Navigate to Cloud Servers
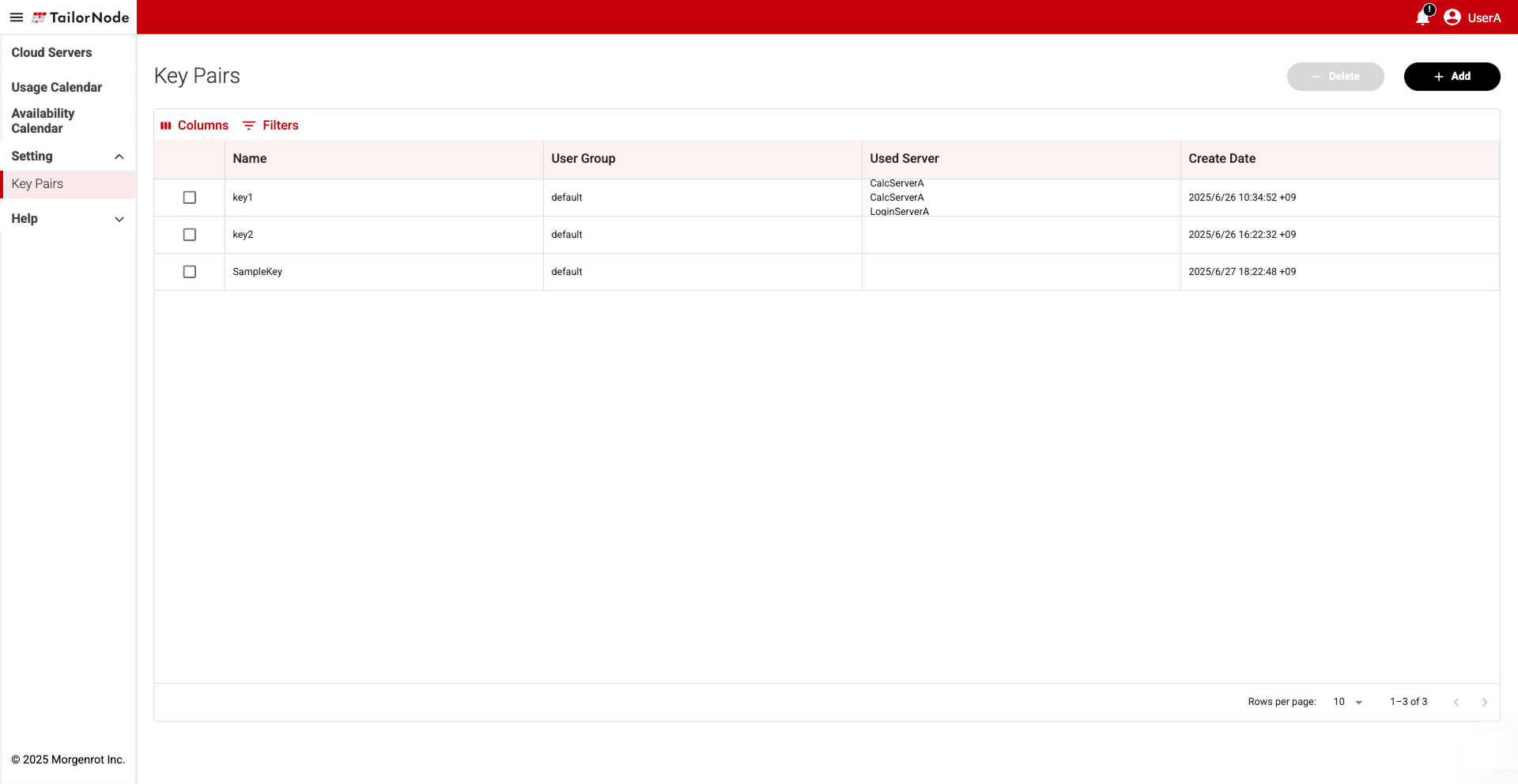Viewport: 1518px width, 784px height. (51, 53)
